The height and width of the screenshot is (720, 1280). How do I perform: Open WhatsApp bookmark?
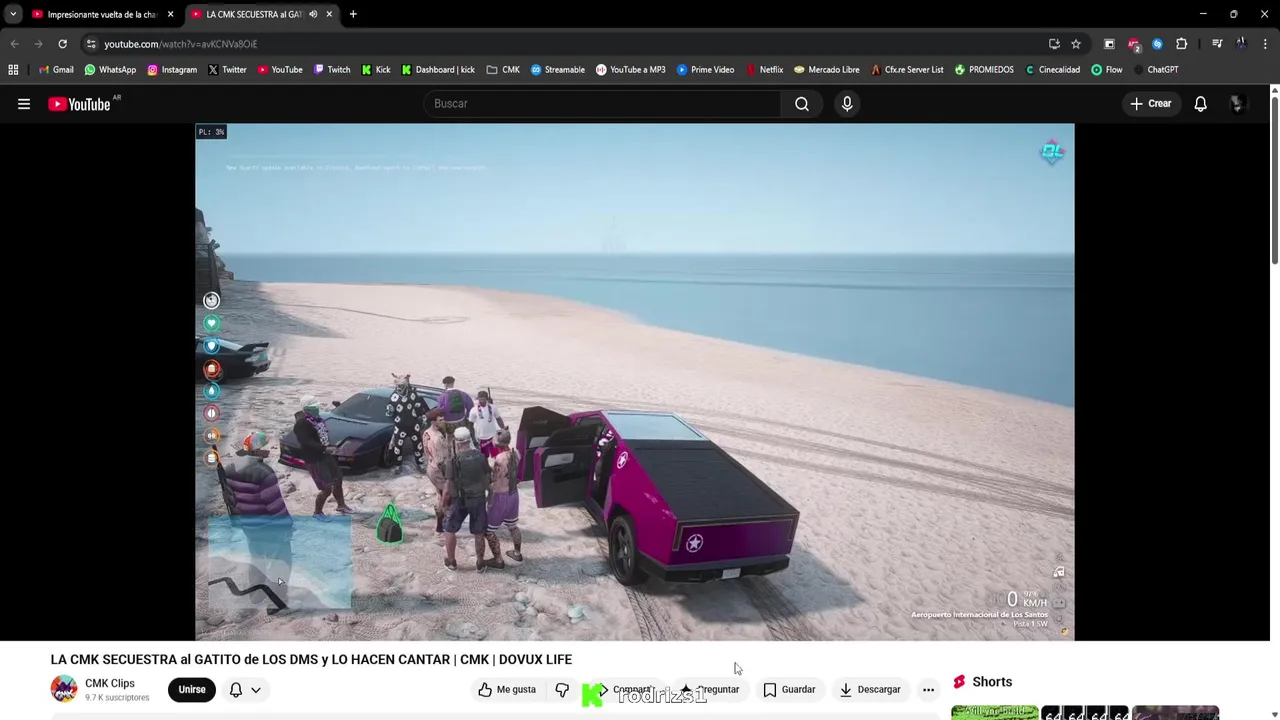[x=110, y=70]
